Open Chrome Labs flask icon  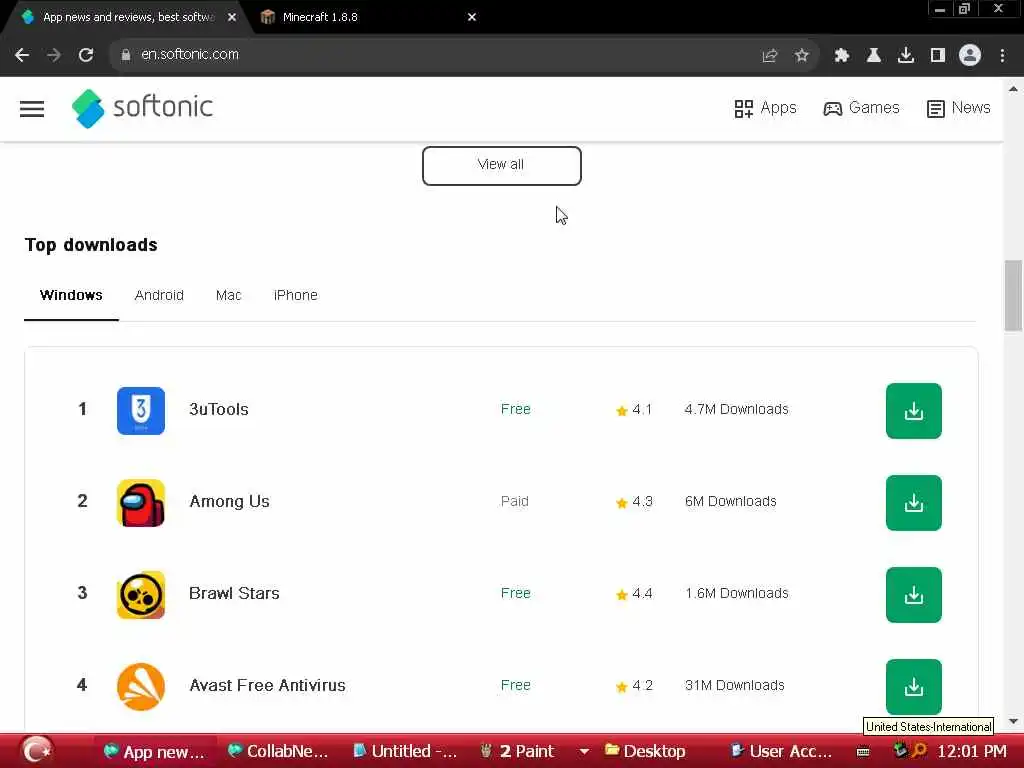[873, 56]
